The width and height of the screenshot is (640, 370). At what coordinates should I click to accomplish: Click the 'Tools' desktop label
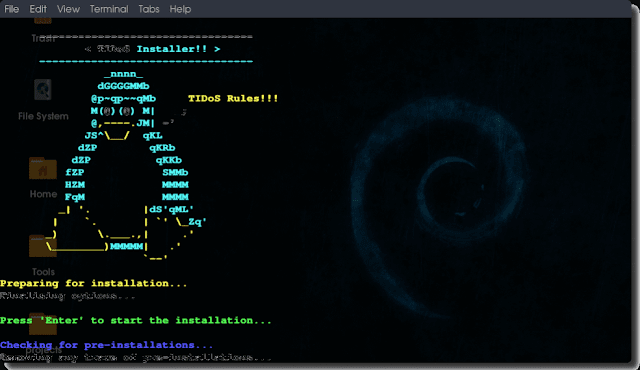tap(43, 272)
